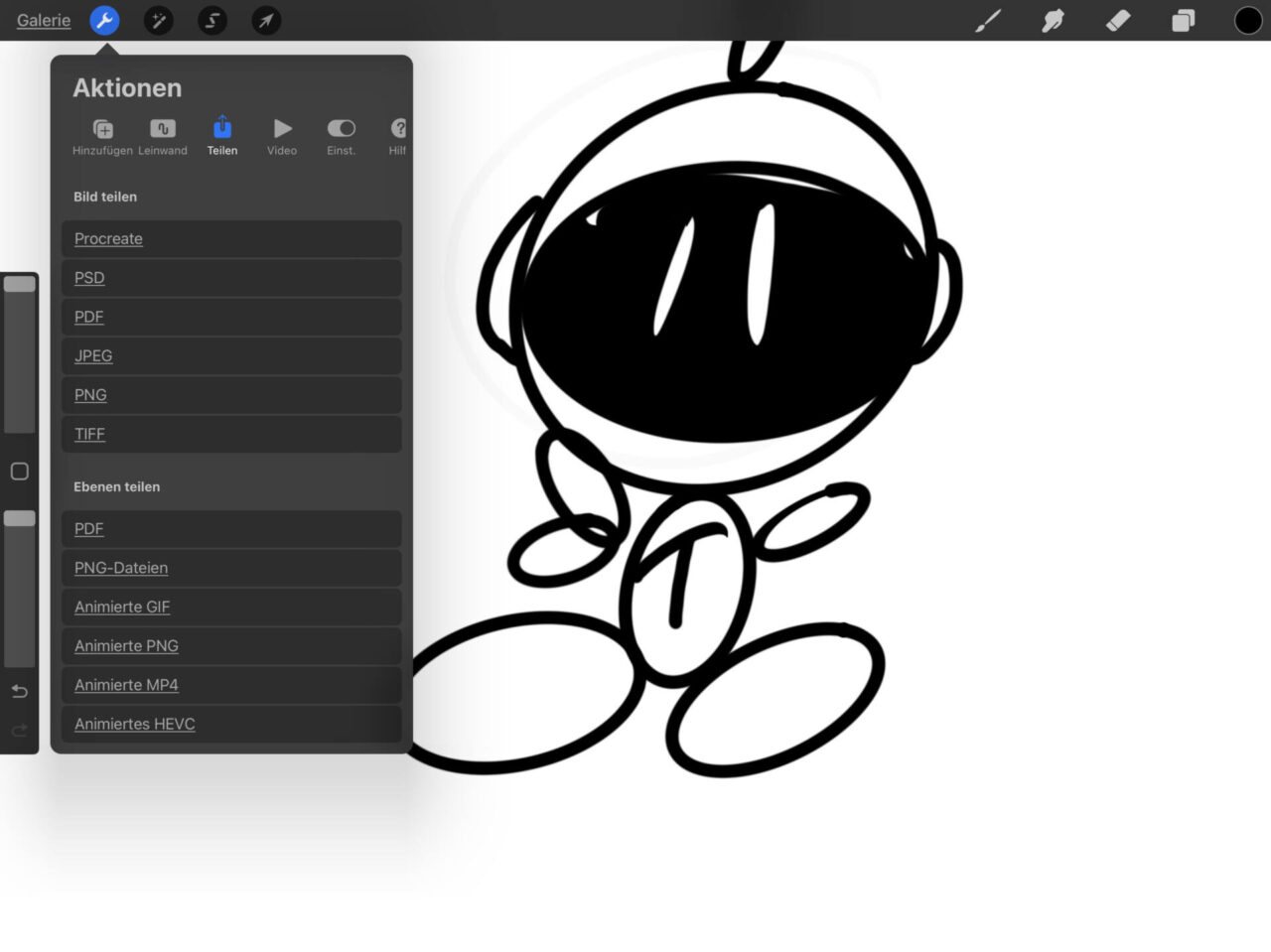Open the black color swatch
Viewport: 1271px width, 952px height.
coord(1247,20)
